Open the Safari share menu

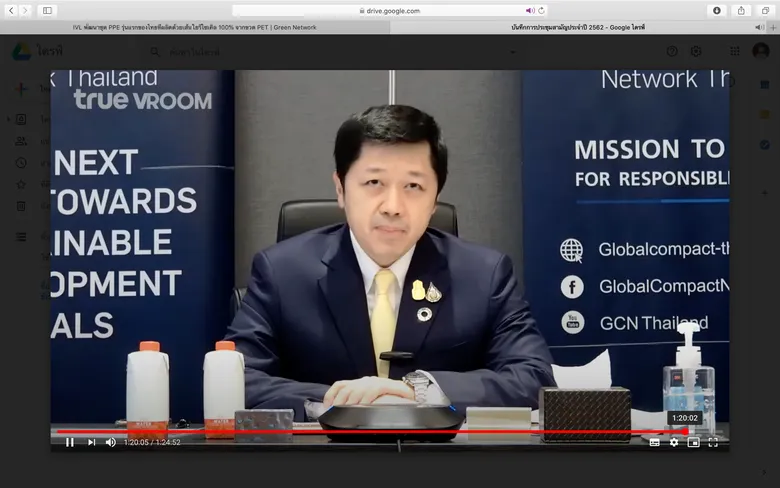741,10
